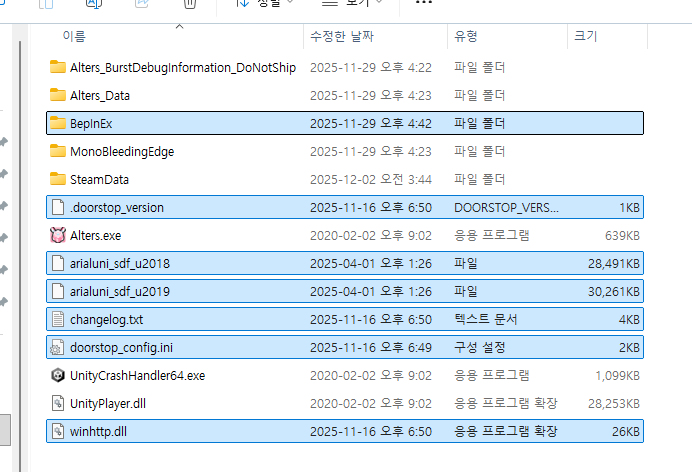Click the doorstop_config.ini gear file icon
Image resolution: width=692 pixels, height=472 pixels.
pyautogui.click(x=57, y=347)
